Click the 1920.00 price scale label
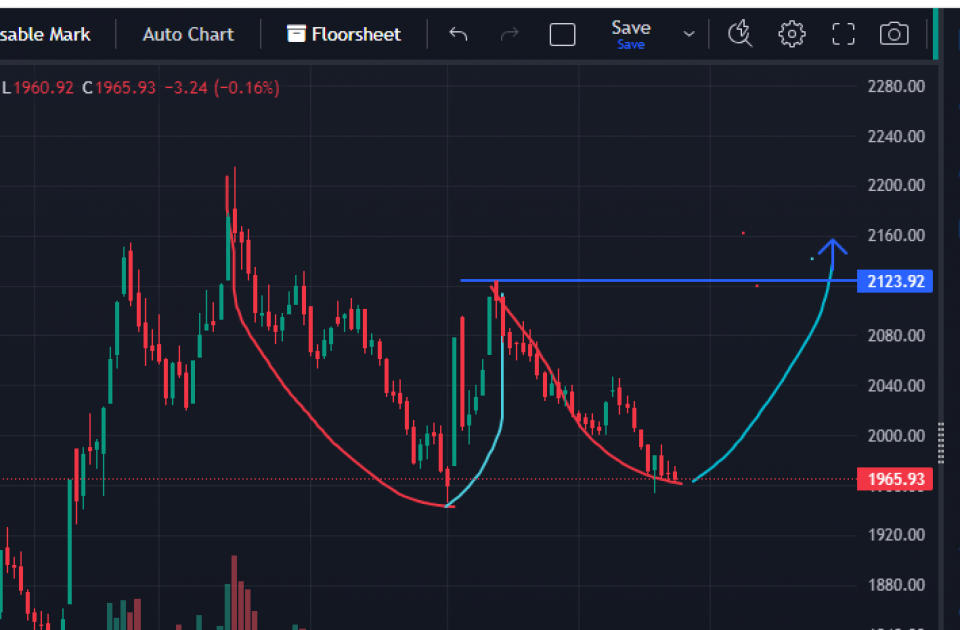960x630 pixels. click(x=896, y=535)
